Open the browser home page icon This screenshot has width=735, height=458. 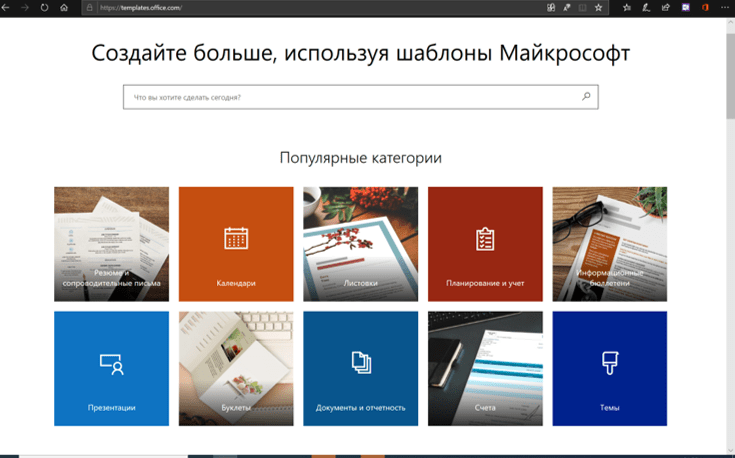[x=64, y=8]
